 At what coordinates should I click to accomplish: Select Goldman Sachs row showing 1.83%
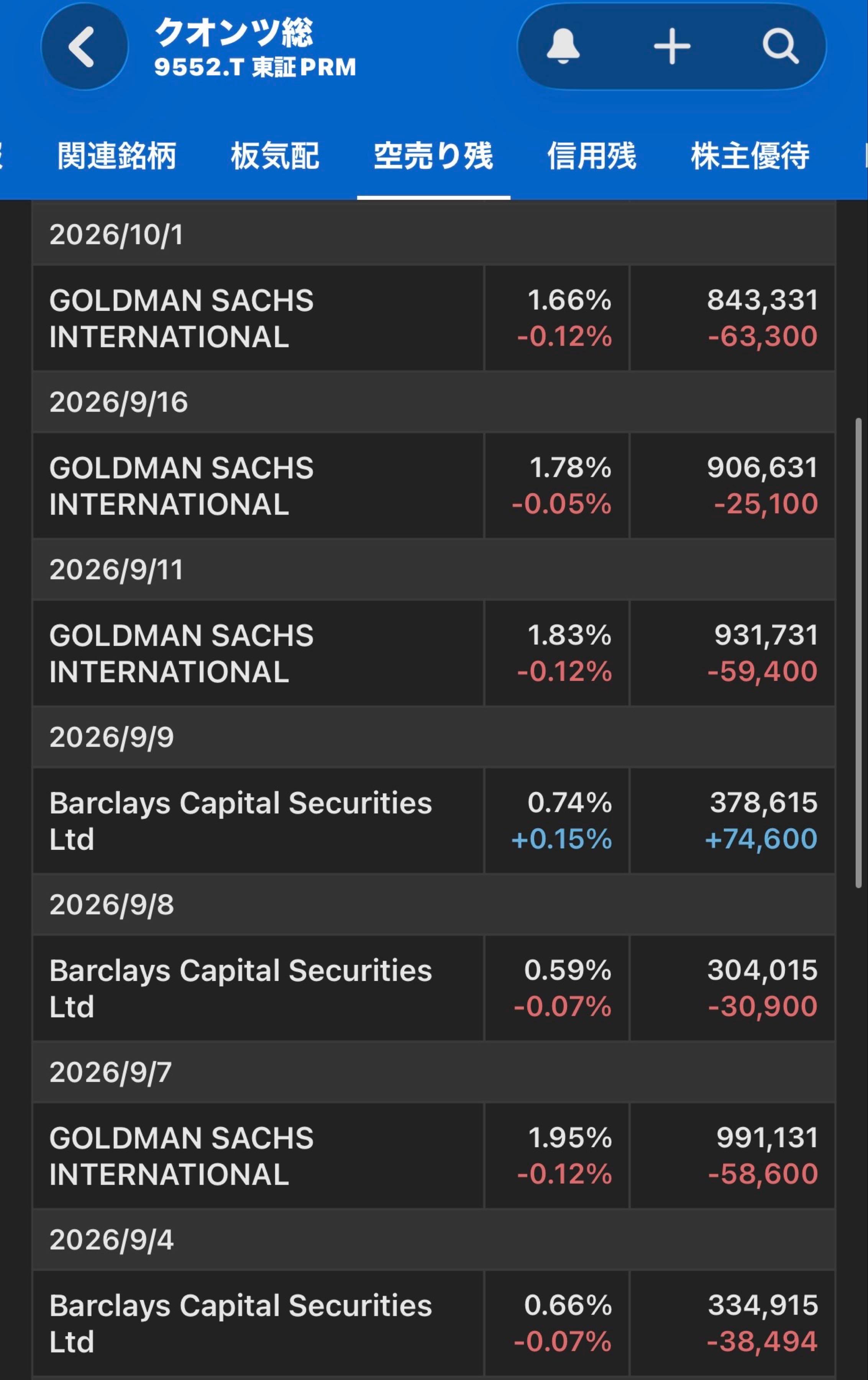tap(434, 653)
